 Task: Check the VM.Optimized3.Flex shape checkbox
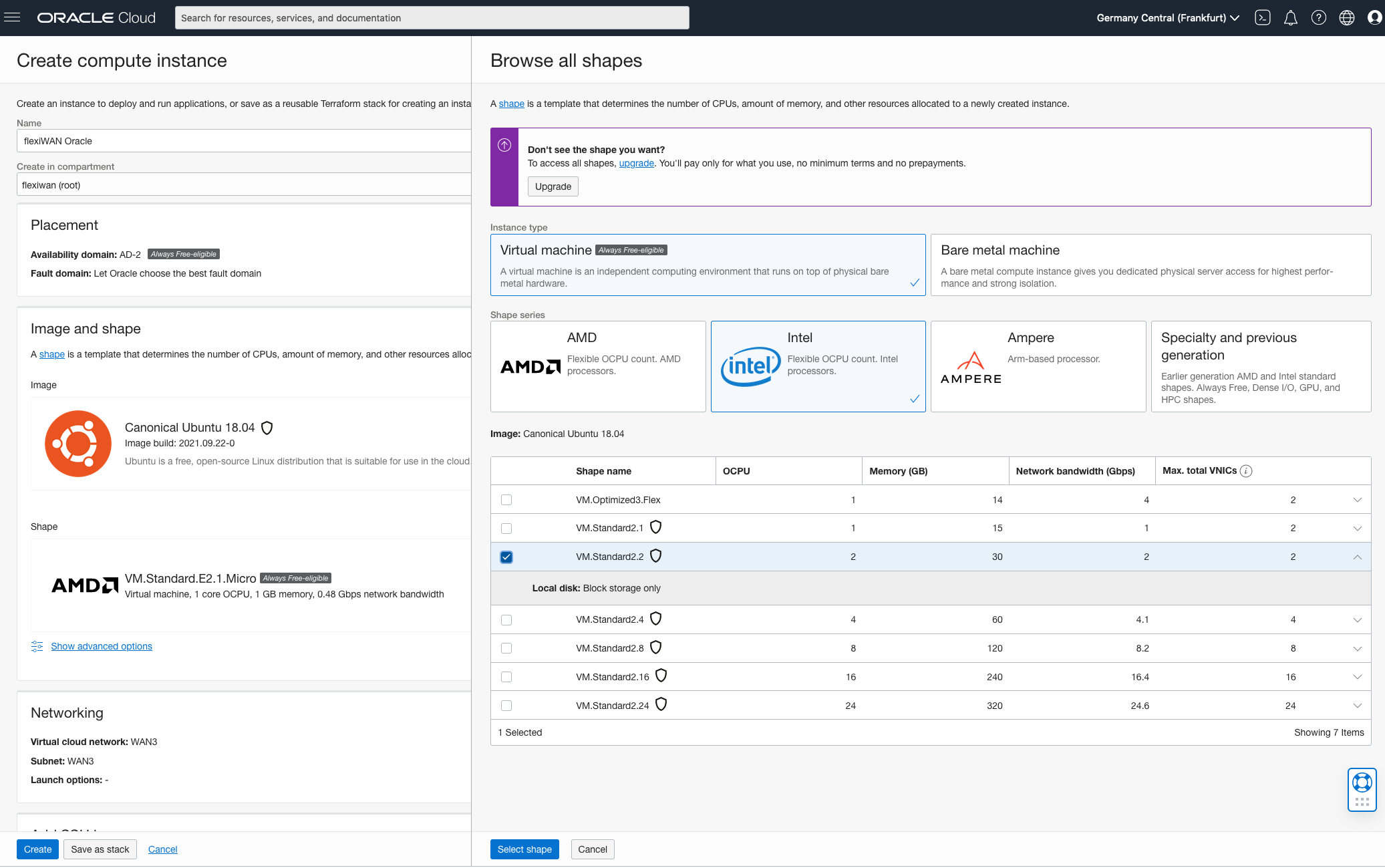(506, 500)
